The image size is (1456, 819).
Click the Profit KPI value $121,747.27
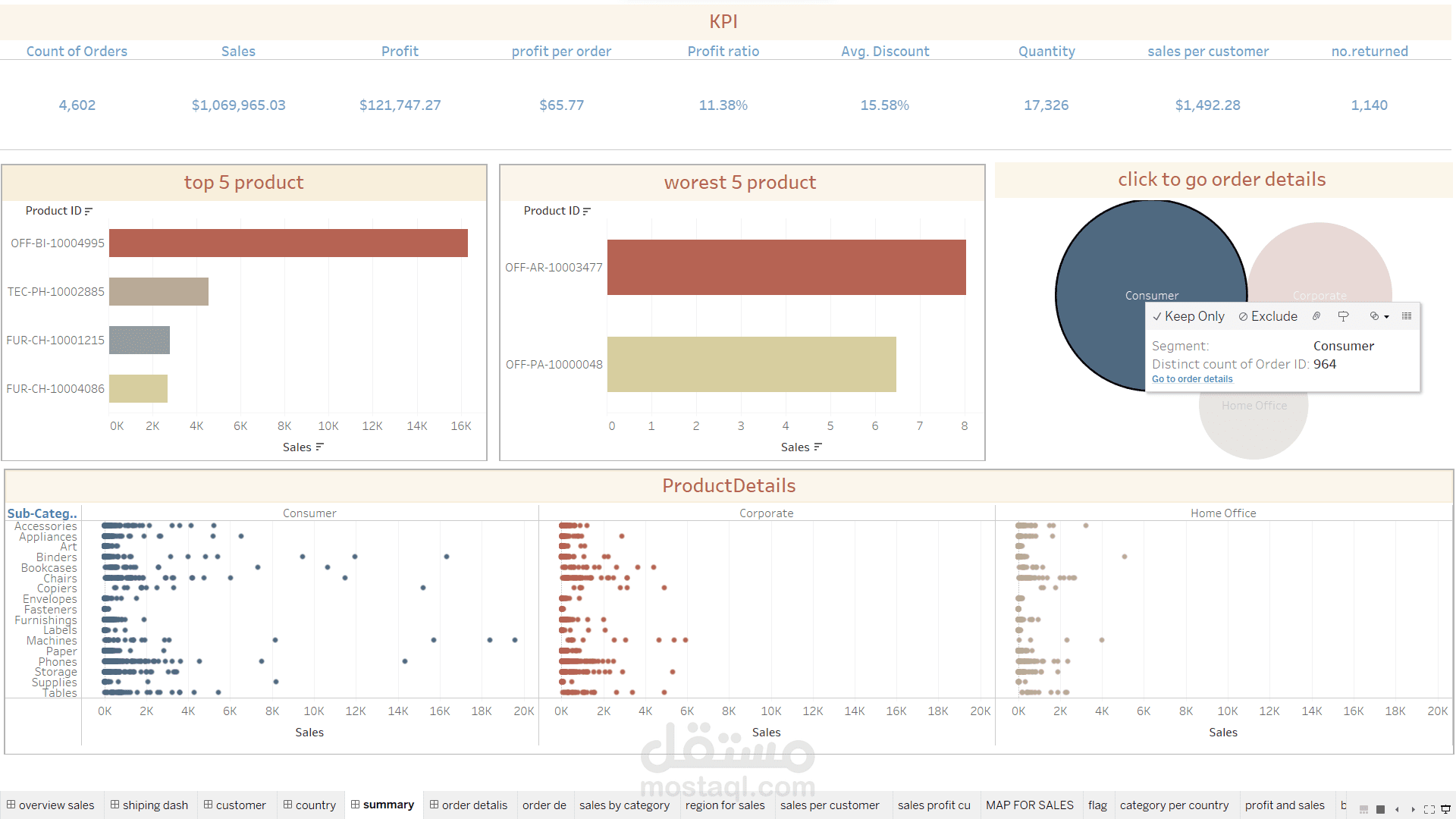(400, 105)
